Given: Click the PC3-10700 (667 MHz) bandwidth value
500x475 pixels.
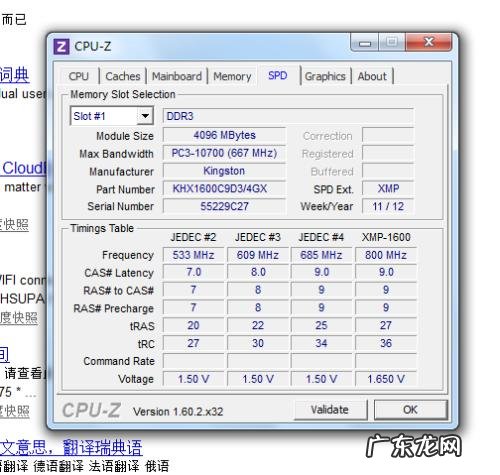Looking at the screenshot, I should click(x=224, y=153).
